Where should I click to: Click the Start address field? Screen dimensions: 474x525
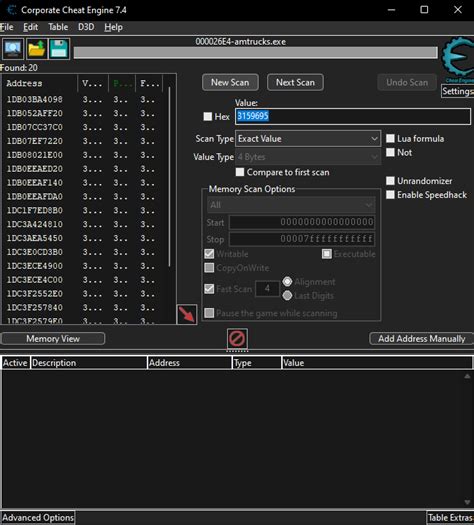pos(302,222)
